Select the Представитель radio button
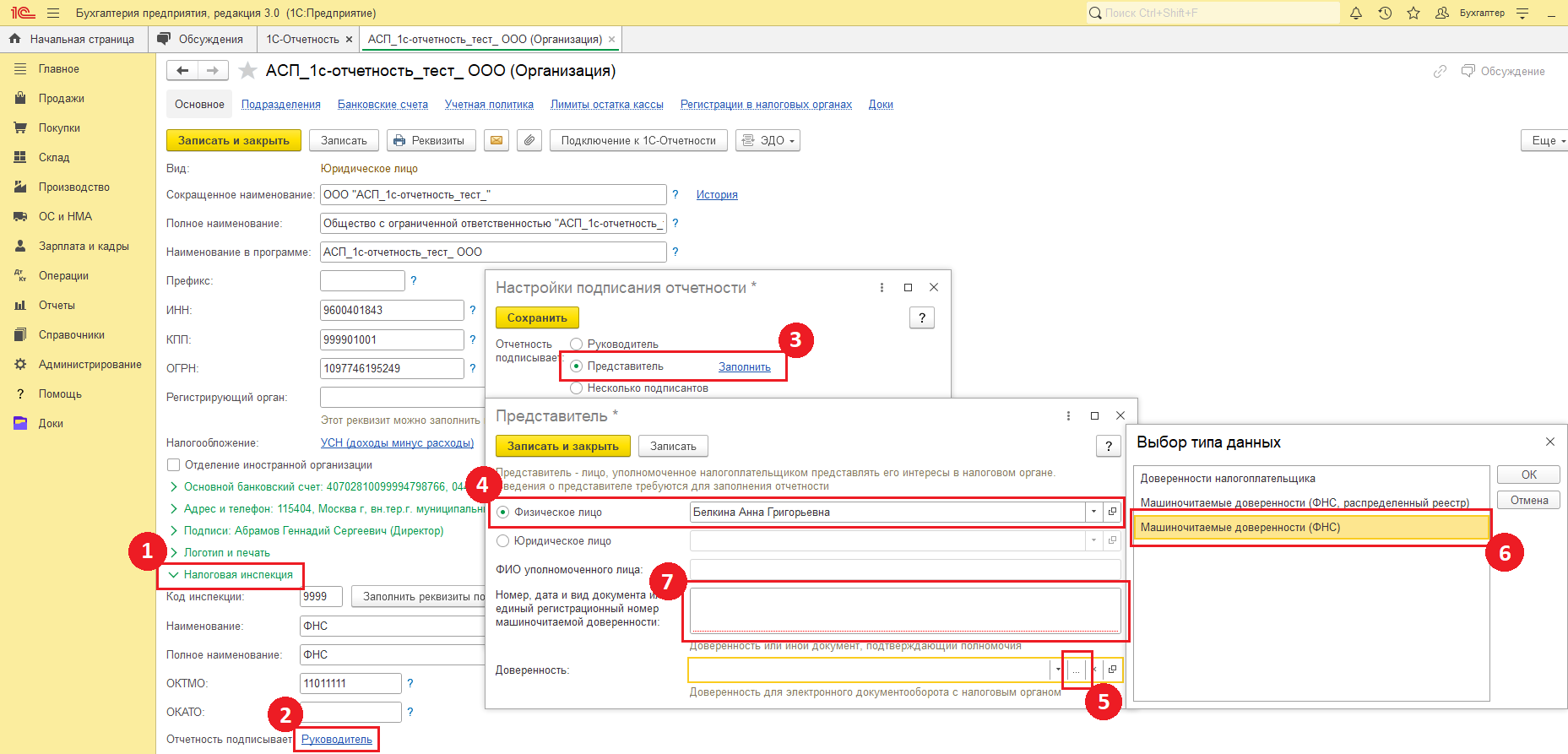Screen dimensions: 1568x754 pos(577,366)
